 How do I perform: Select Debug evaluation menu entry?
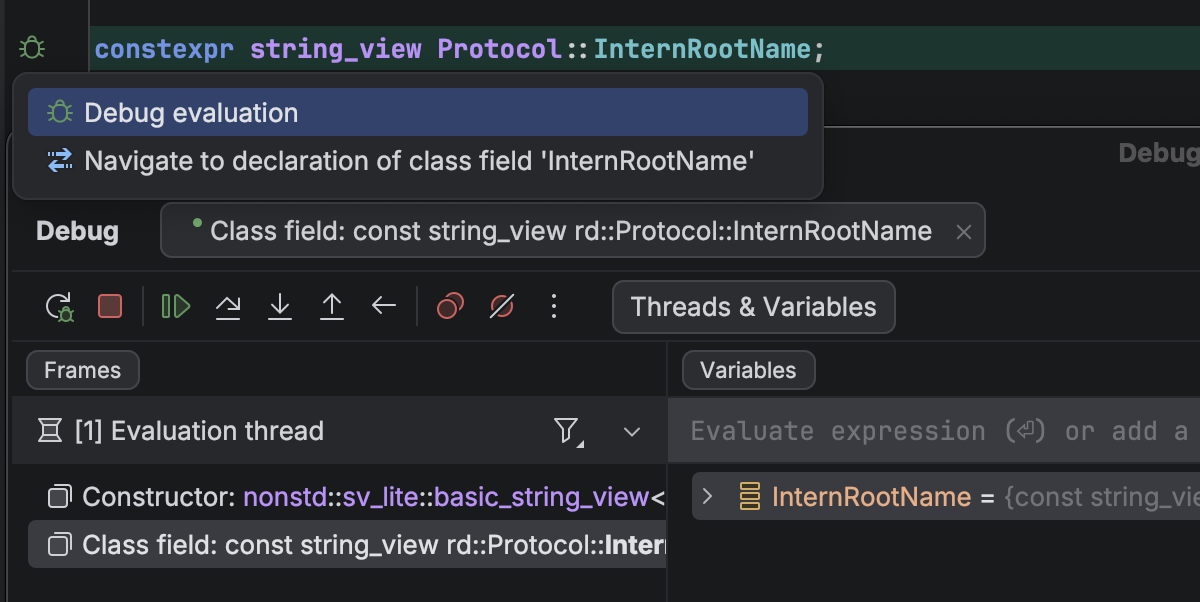point(190,113)
